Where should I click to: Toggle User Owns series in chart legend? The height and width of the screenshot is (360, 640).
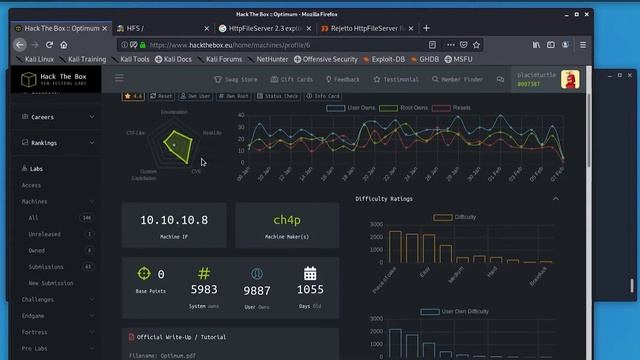click(x=351, y=108)
